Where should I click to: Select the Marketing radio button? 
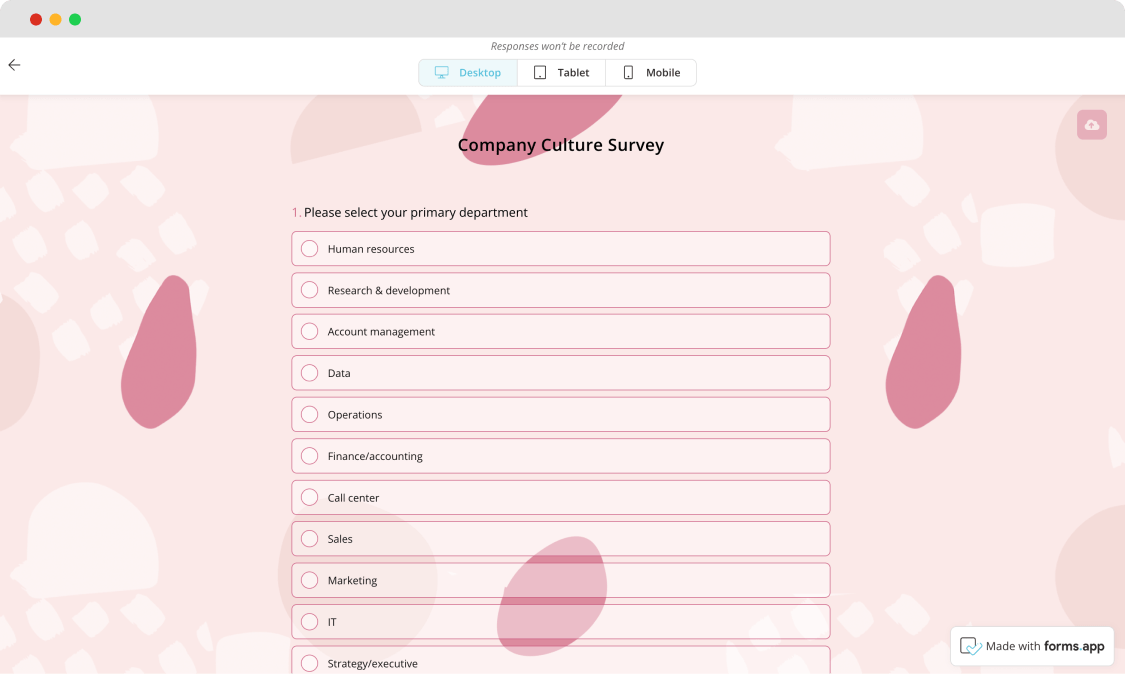(x=310, y=580)
